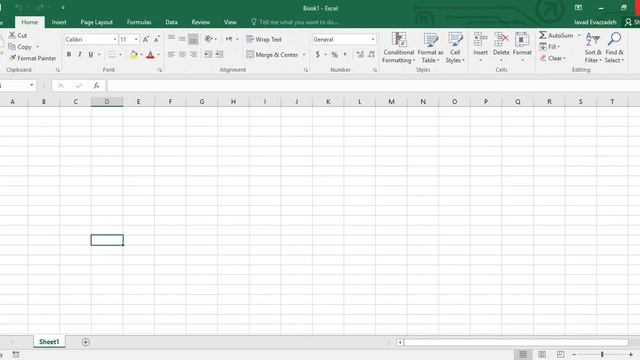The width and height of the screenshot is (640, 360).
Task: Open the Data ribbon tab
Action: tap(171, 22)
